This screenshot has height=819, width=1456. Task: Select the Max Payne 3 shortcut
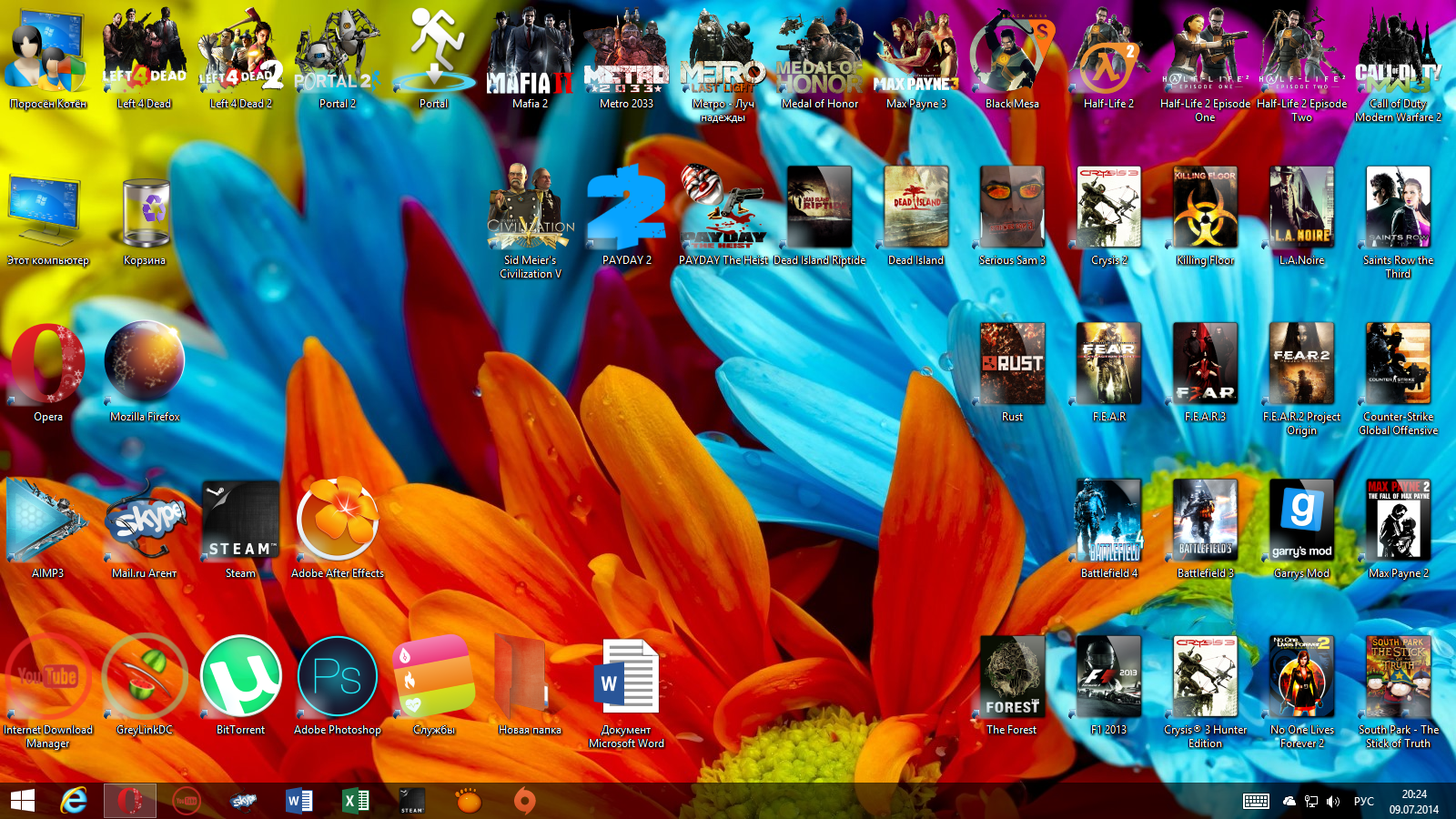point(916,52)
